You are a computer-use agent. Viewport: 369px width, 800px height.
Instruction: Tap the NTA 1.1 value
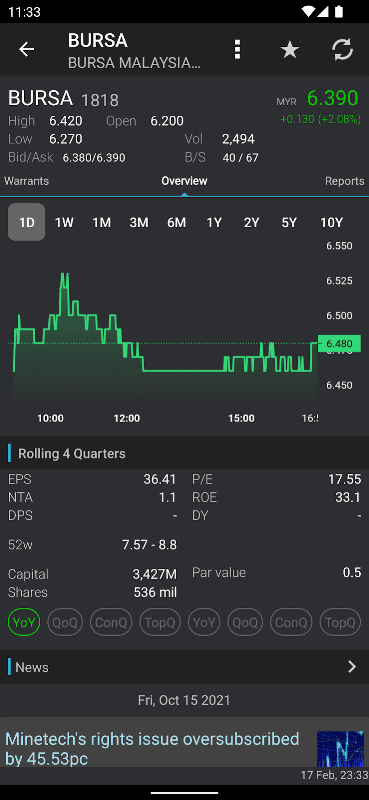[167, 497]
